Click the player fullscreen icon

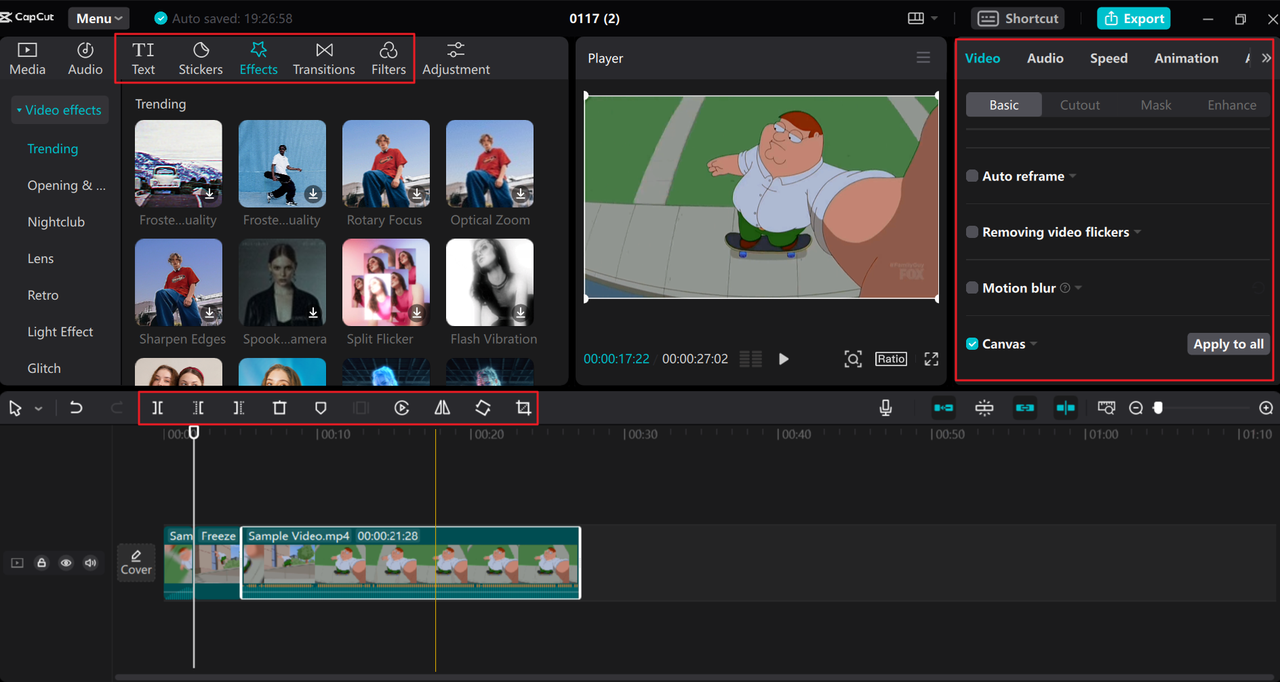click(x=931, y=359)
